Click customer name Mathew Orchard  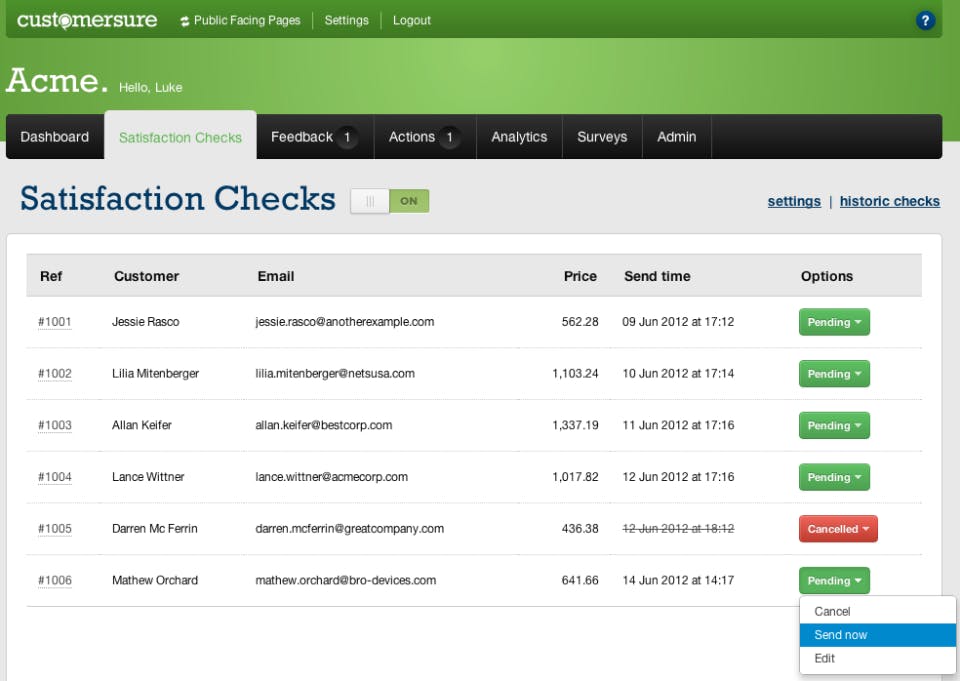point(155,580)
